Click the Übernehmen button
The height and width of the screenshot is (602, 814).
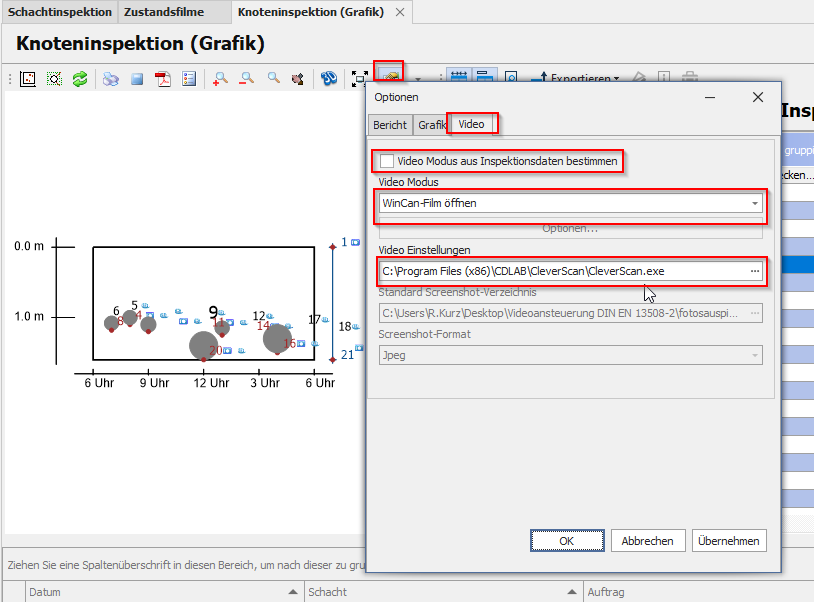click(x=729, y=541)
